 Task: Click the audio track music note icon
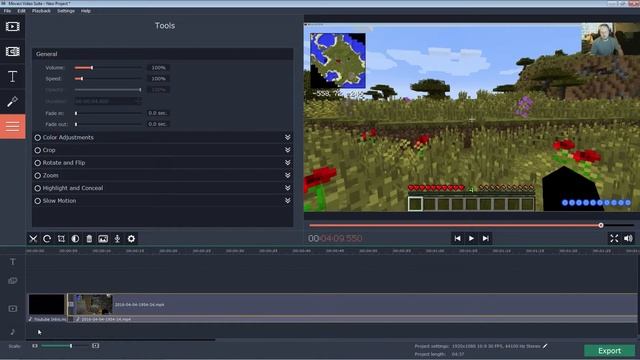(x=13, y=331)
